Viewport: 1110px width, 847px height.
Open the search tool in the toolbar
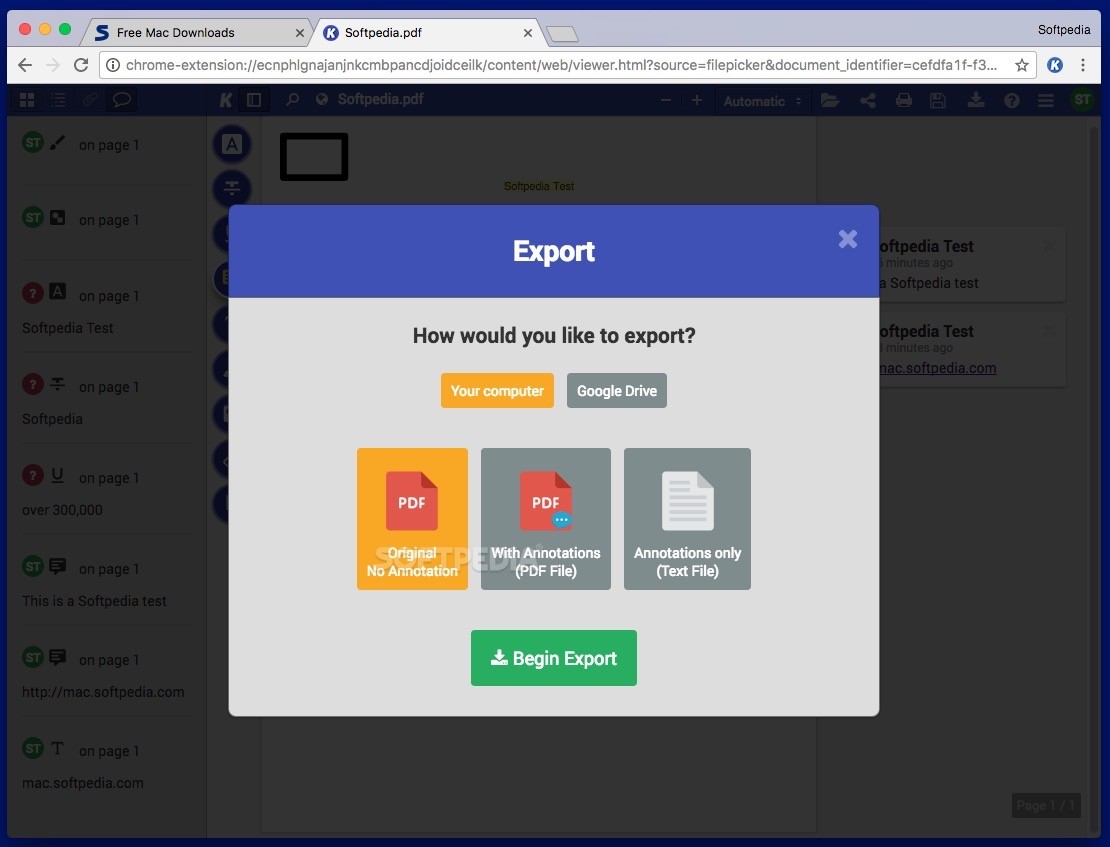(292, 100)
